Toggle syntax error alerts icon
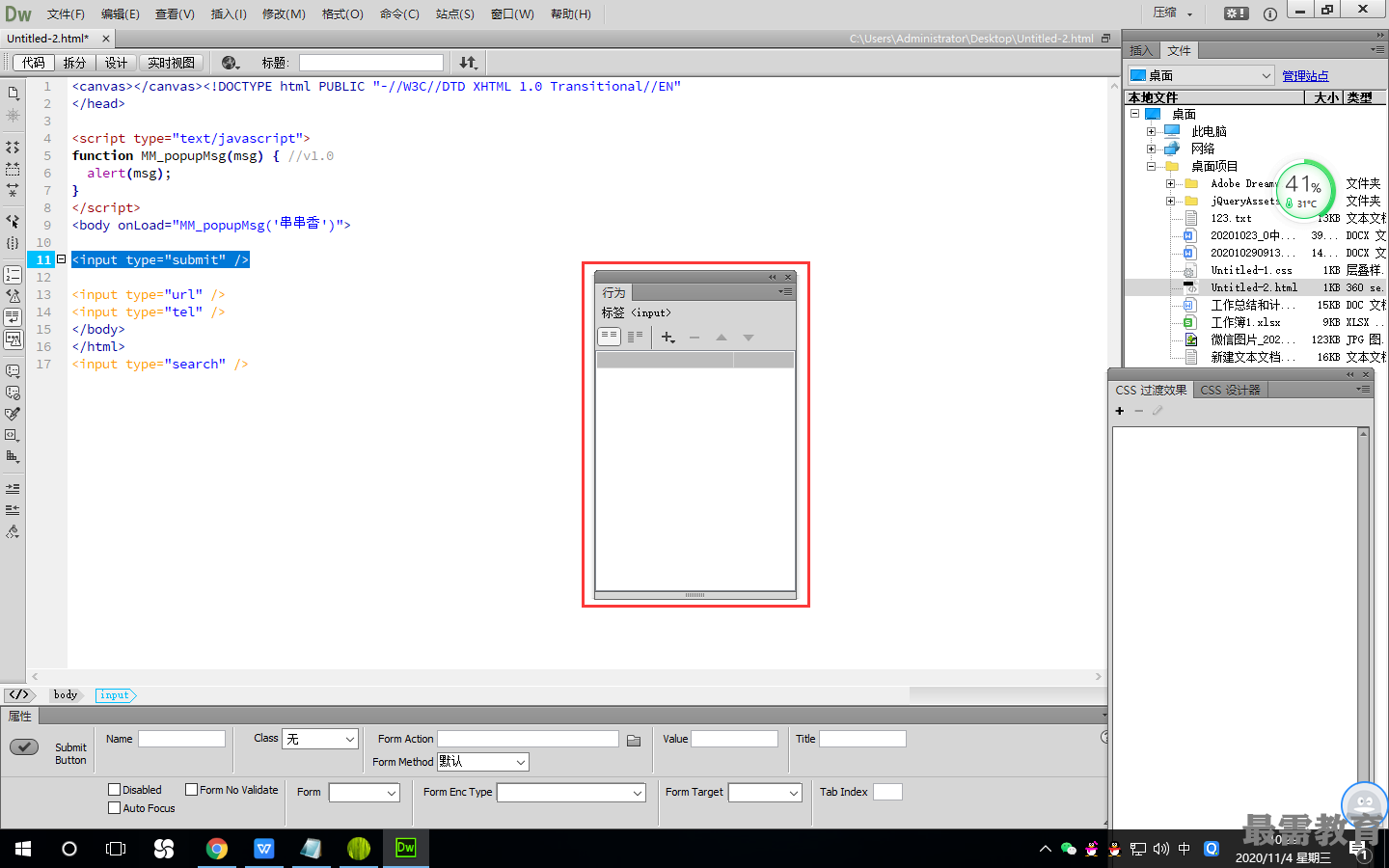The image size is (1389, 868). coord(13,339)
